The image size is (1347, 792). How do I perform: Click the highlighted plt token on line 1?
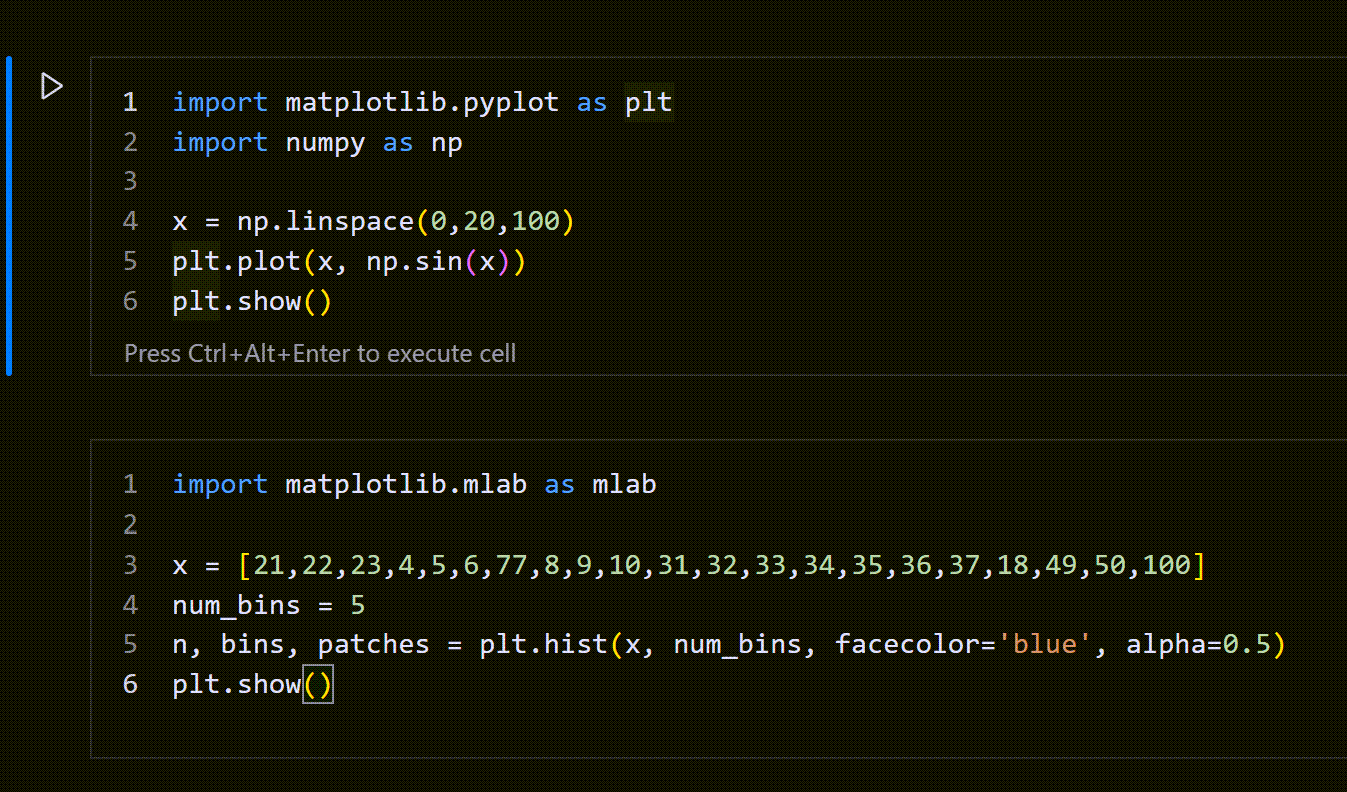point(650,102)
